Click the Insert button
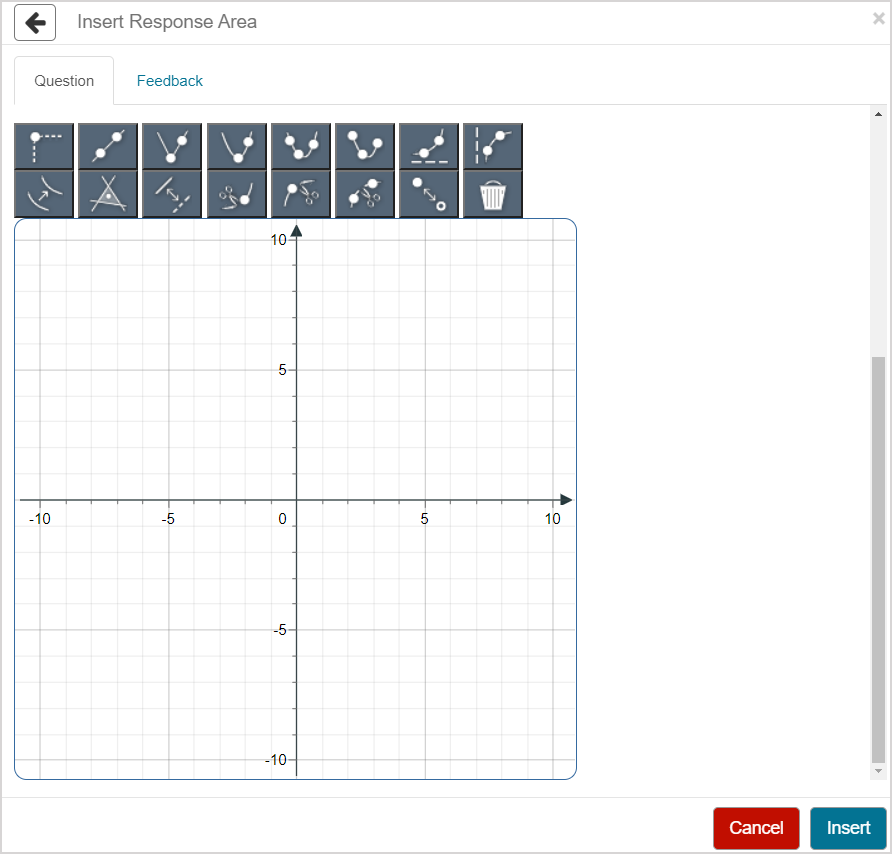892x854 pixels. click(848, 828)
